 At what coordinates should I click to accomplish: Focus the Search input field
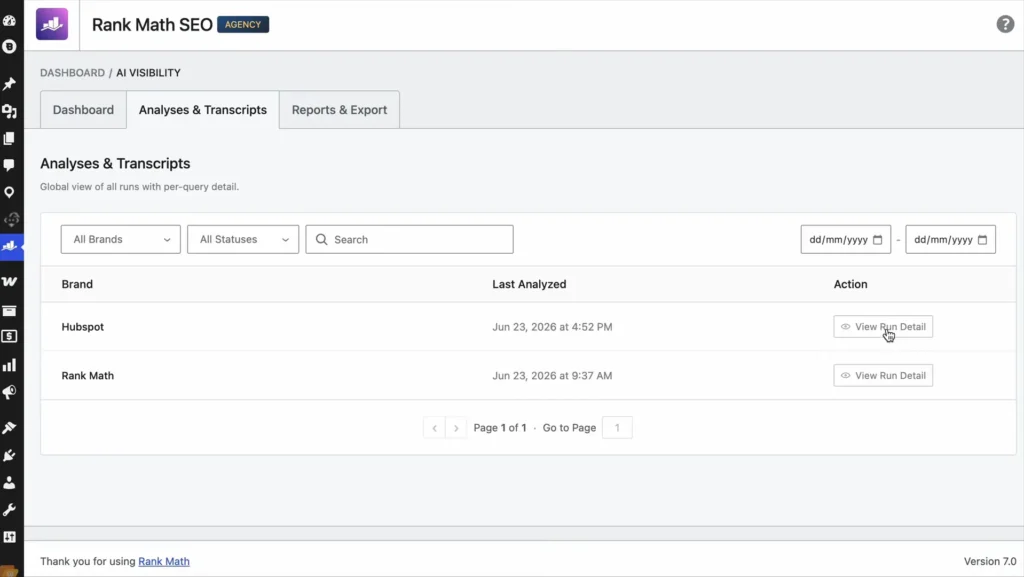point(409,240)
